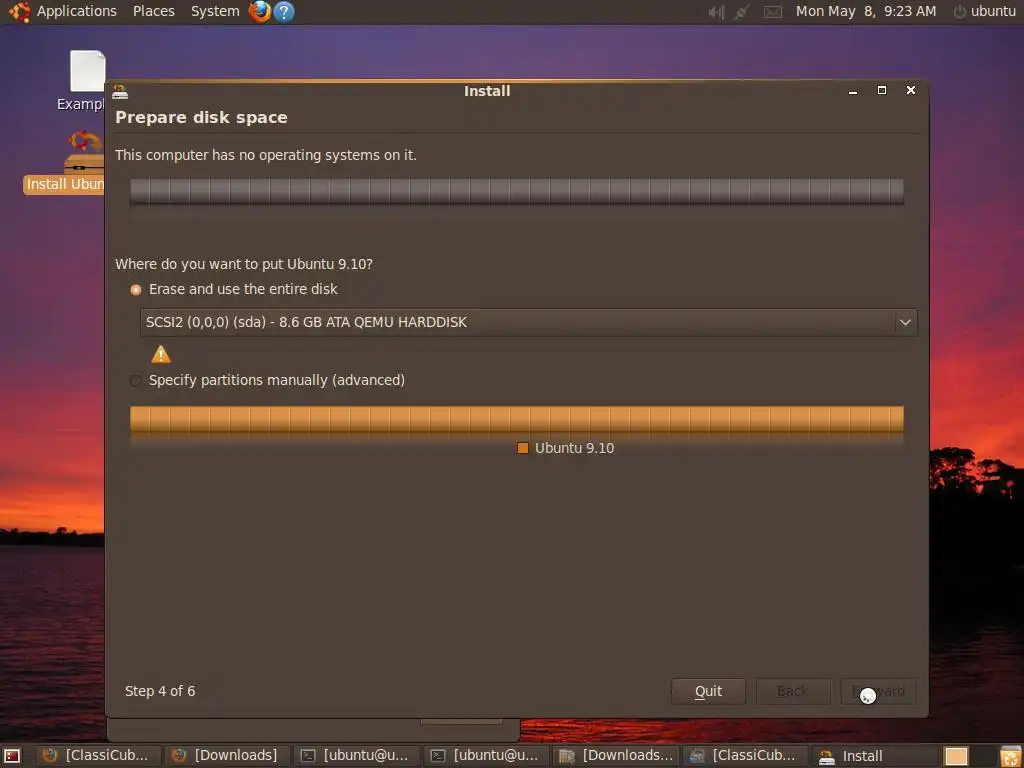1024x768 pixels.
Task: Open the Trash icon in bottom panel
Action: (1010, 756)
